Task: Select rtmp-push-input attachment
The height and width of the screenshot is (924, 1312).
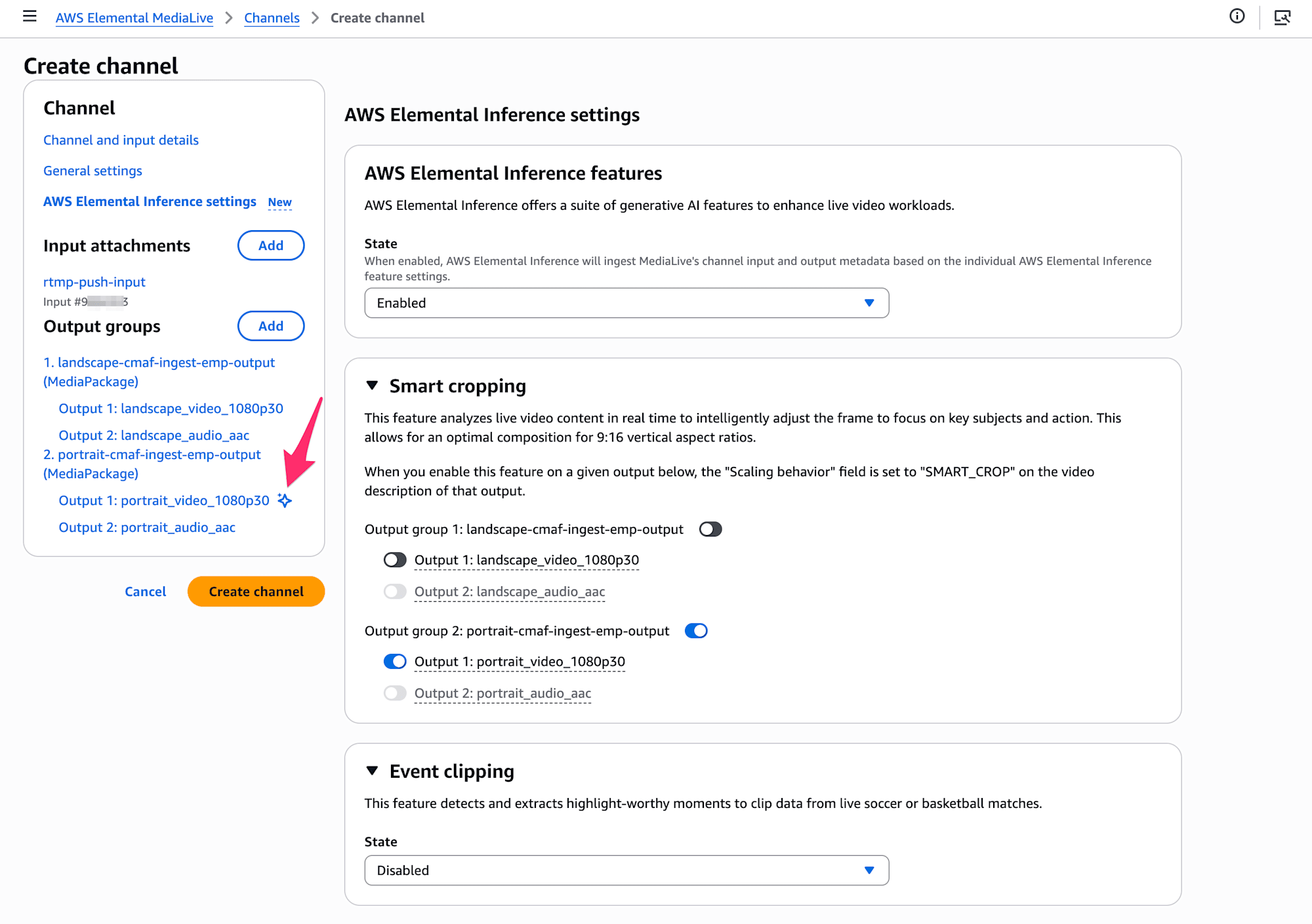Action: pyautogui.click(x=94, y=282)
